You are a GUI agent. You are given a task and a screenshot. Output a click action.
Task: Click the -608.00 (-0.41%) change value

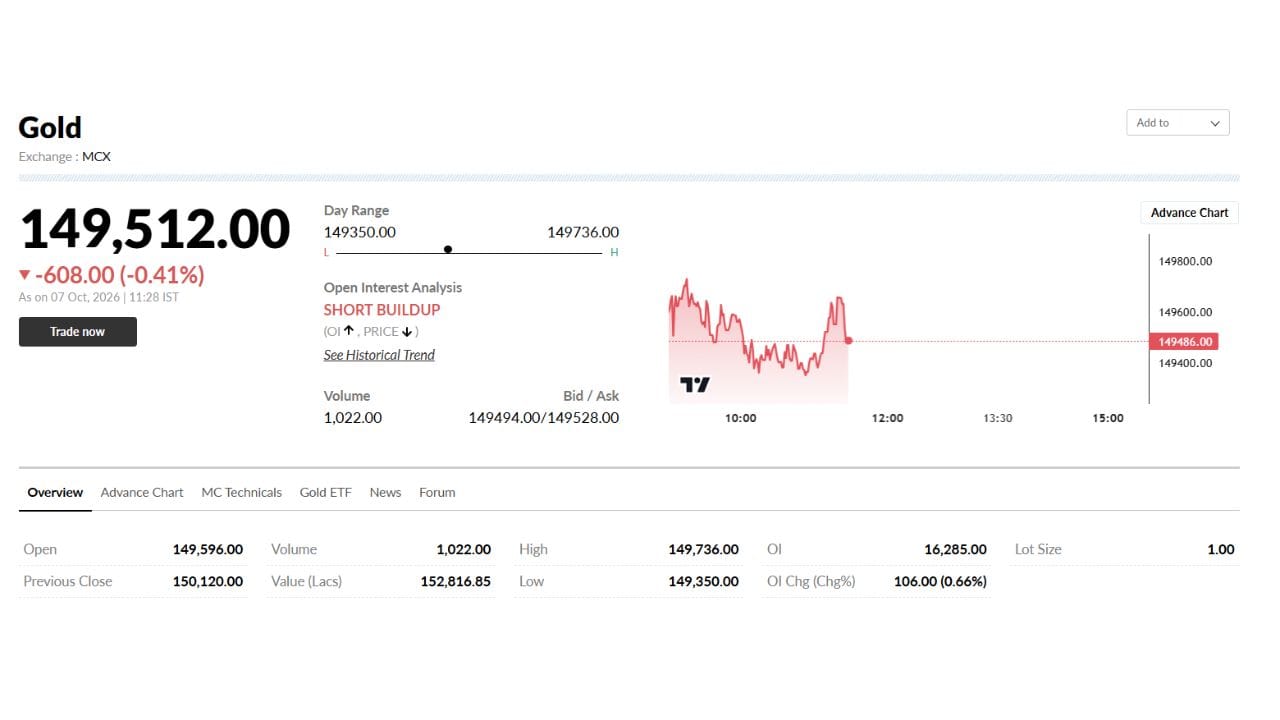pyautogui.click(x=120, y=275)
